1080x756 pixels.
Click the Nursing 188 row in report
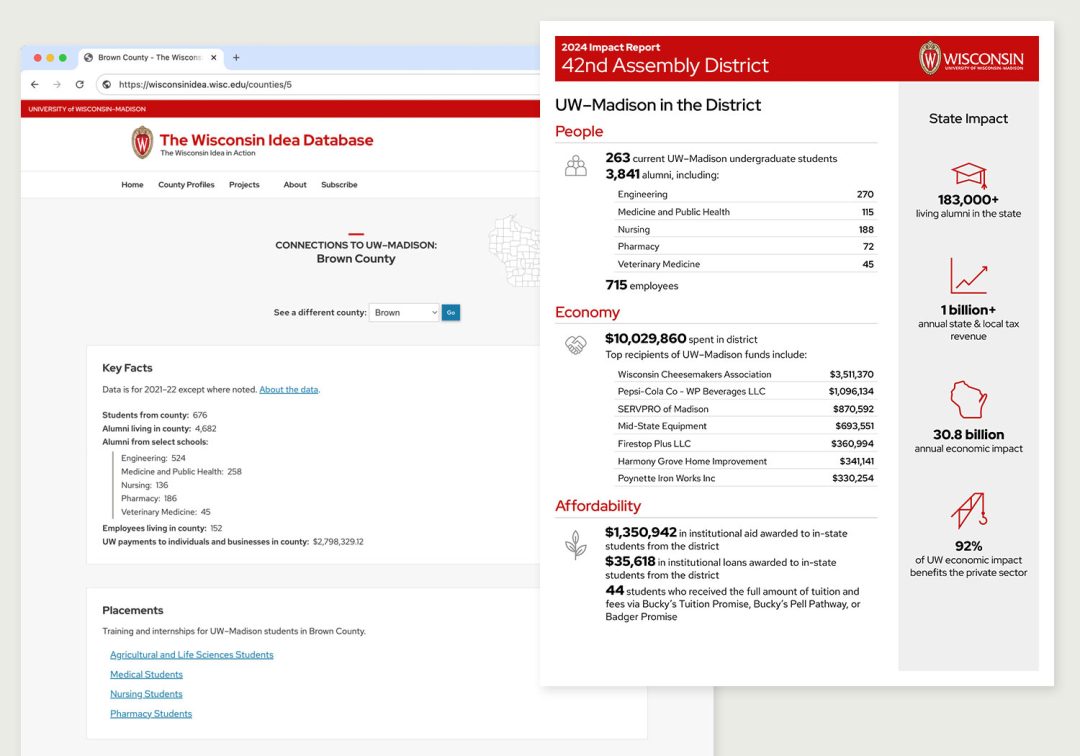[x=745, y=229]
